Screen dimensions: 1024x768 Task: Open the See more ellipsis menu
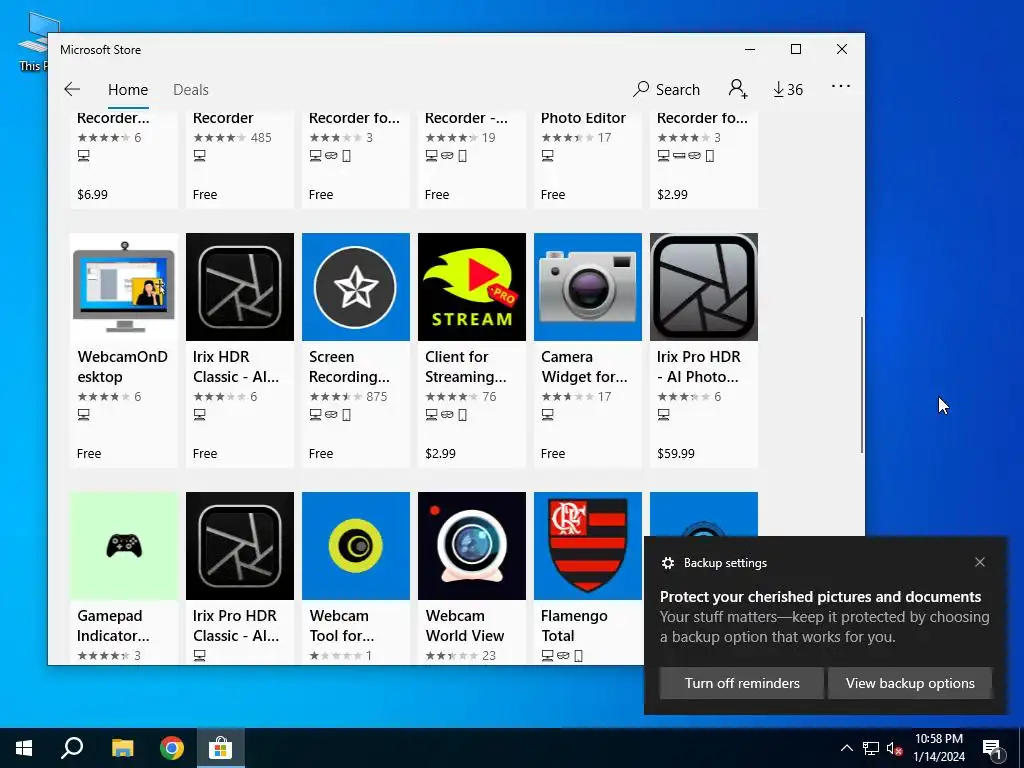840,86
